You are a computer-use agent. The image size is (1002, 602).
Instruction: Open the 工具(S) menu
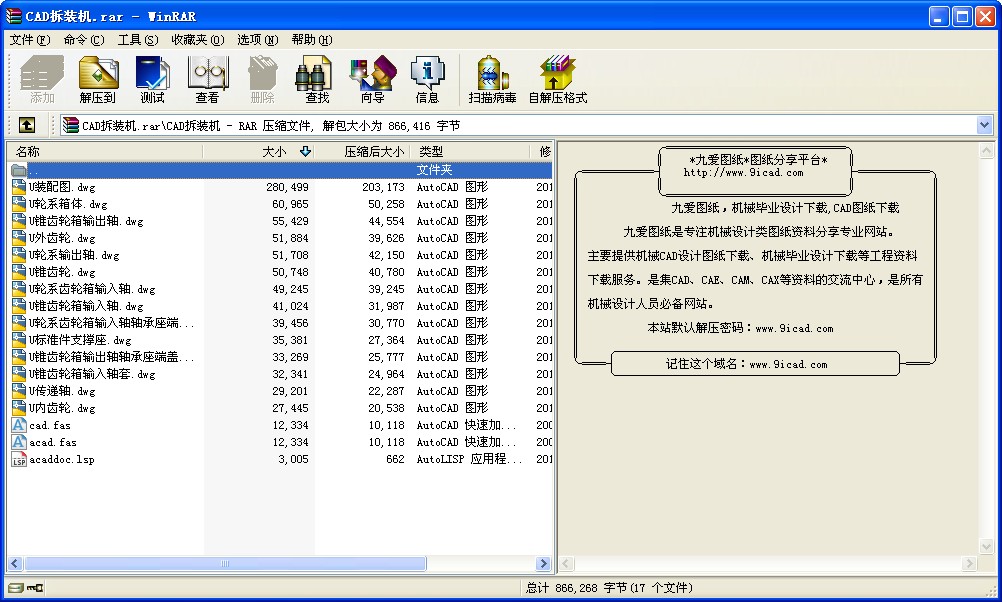coord(137,40)
